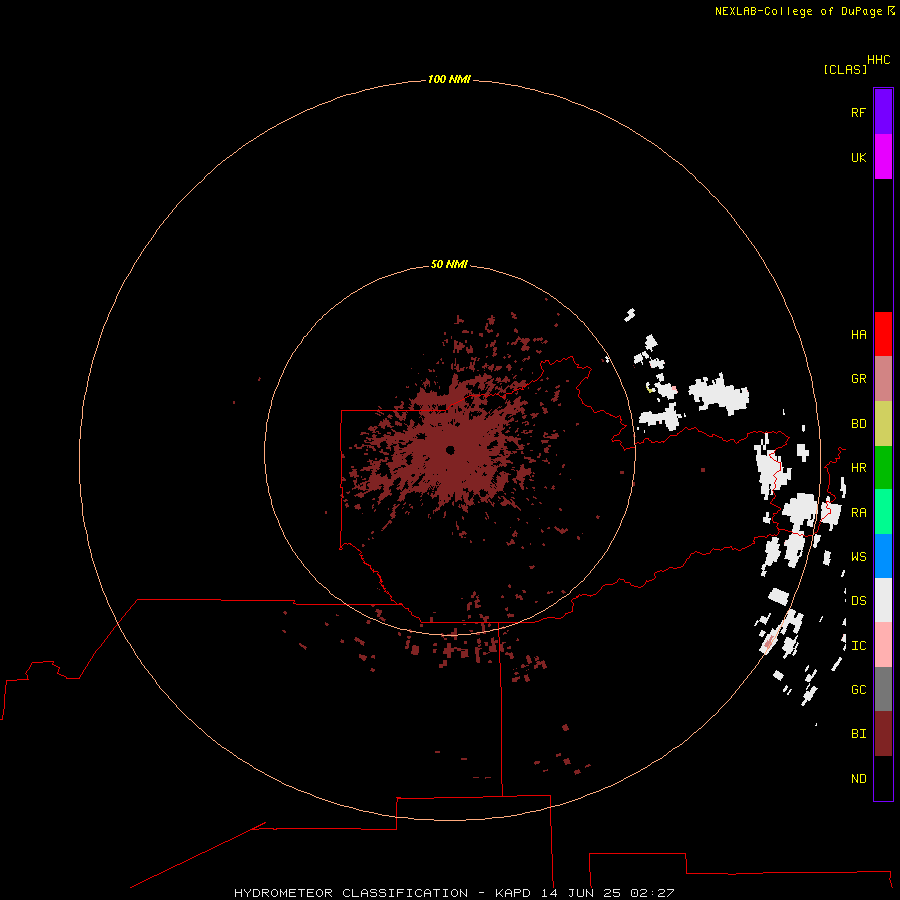Image resolution: width=900 pixels, height=900 pixels.
Task: Click the RF legend label
Action: tap(858, 112)
